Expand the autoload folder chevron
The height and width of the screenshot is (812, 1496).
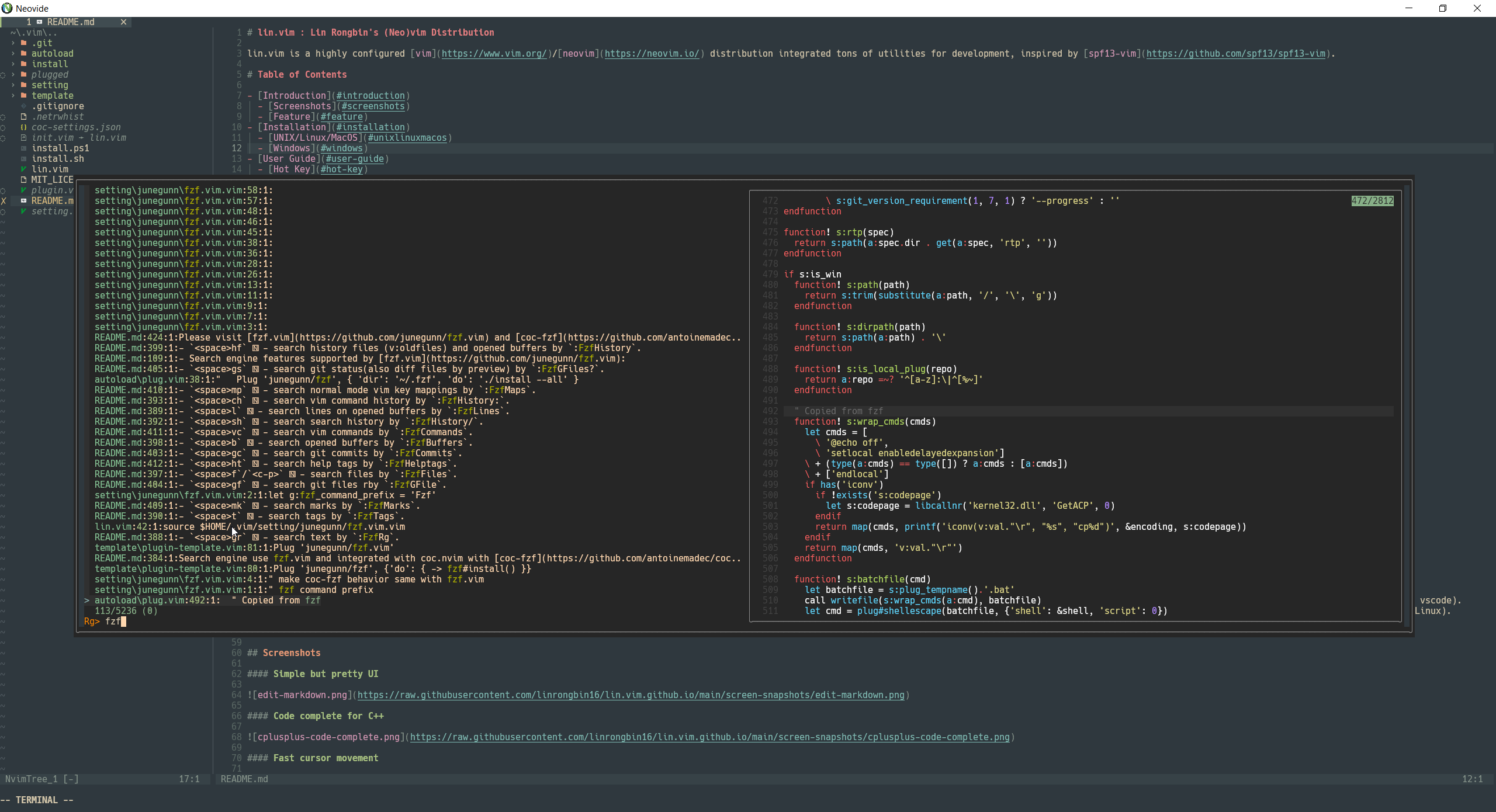point(13,54)
